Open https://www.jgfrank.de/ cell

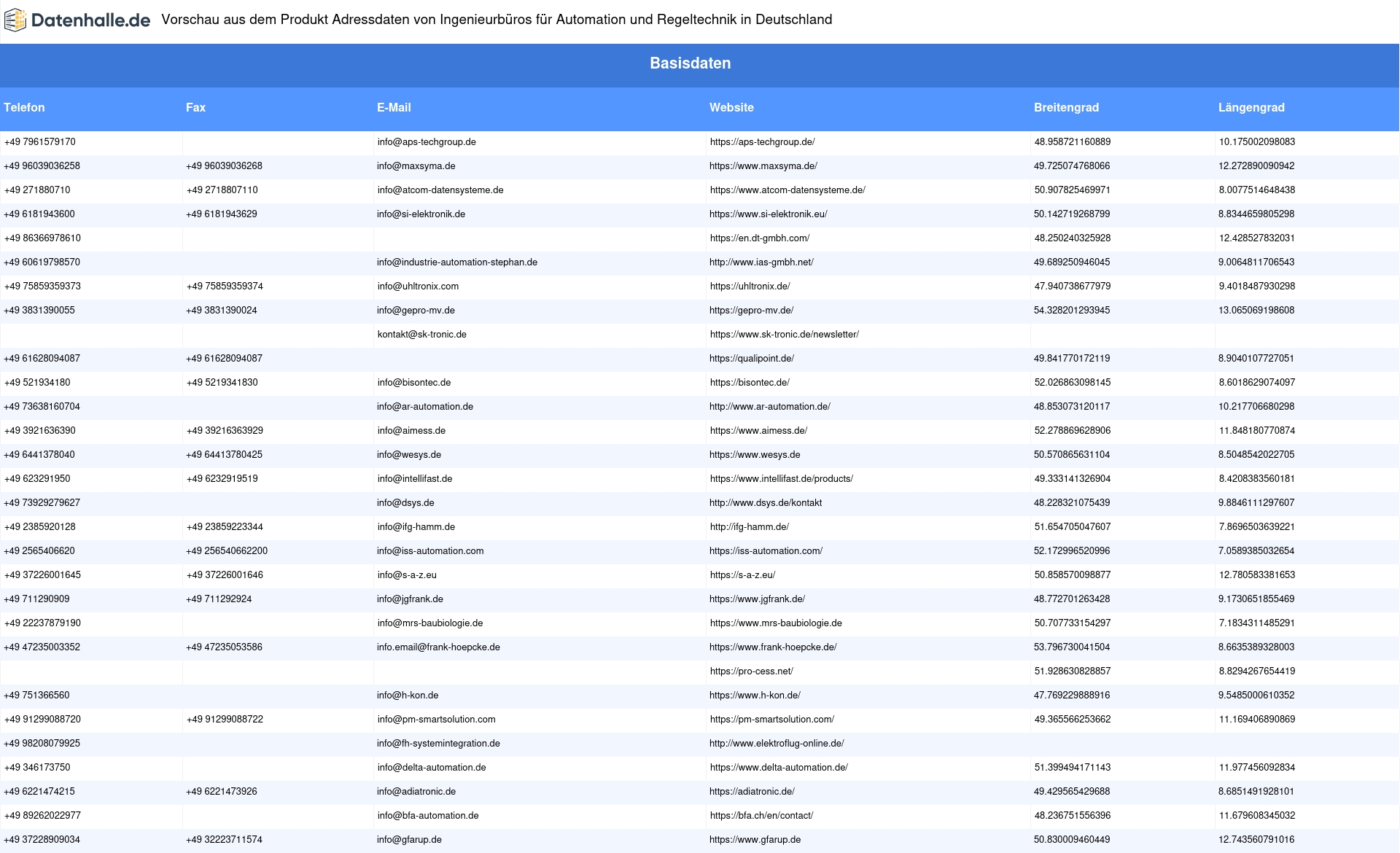(x=757, y=599)
